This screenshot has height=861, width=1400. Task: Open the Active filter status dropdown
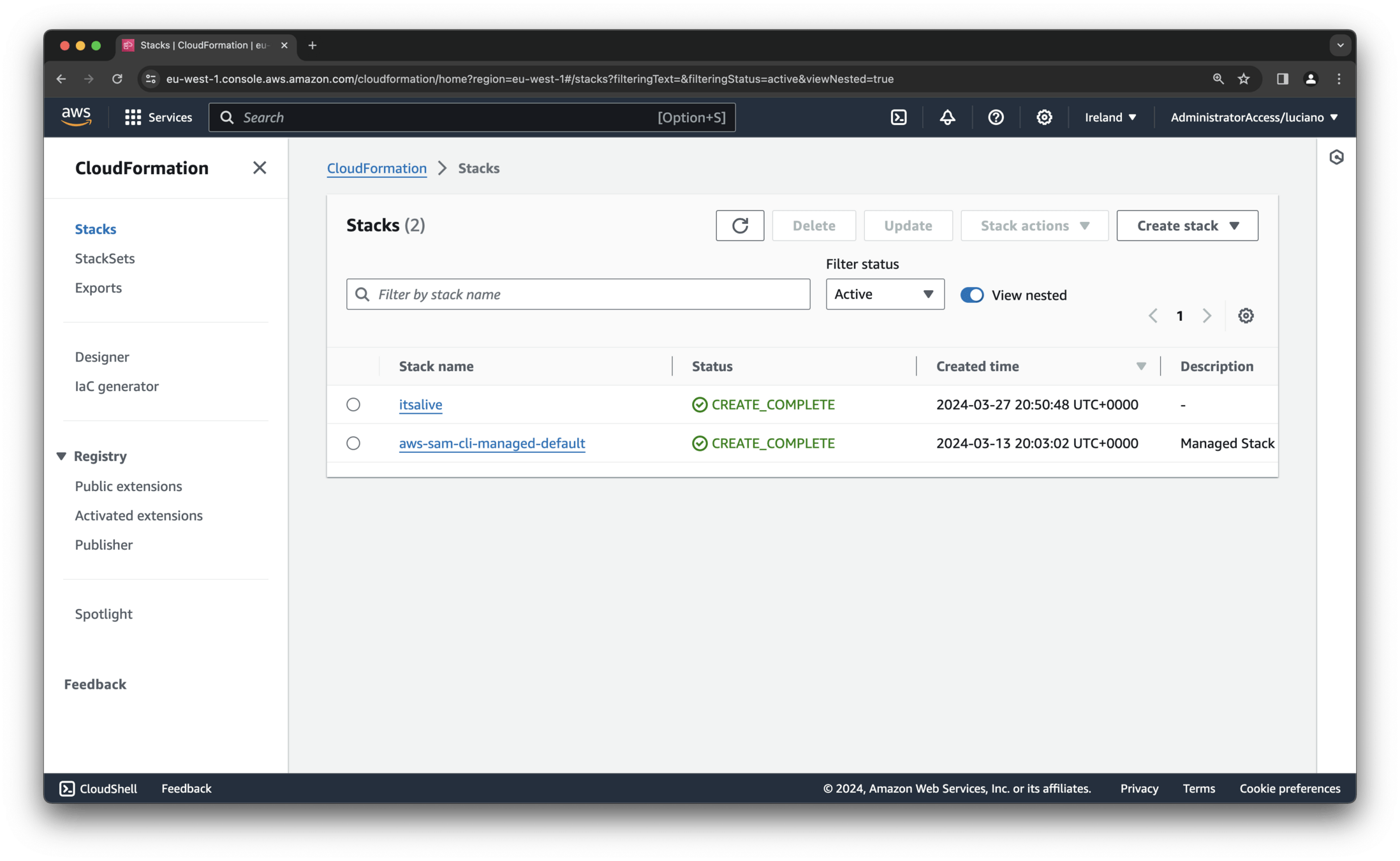click(x=885, y=294)
